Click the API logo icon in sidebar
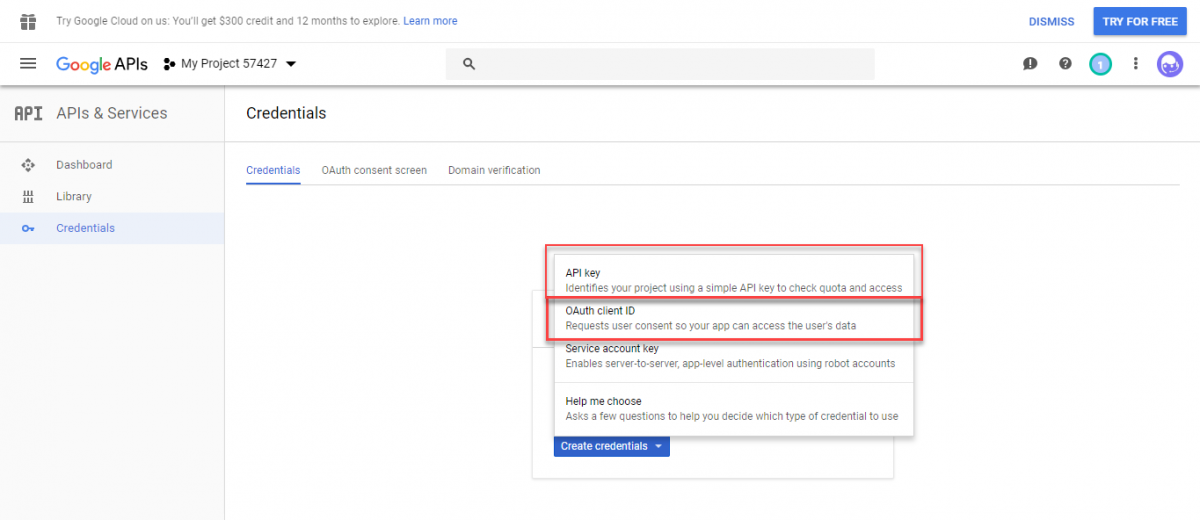The width and height of the screenshot is (1200, 520). click(28, 113)
